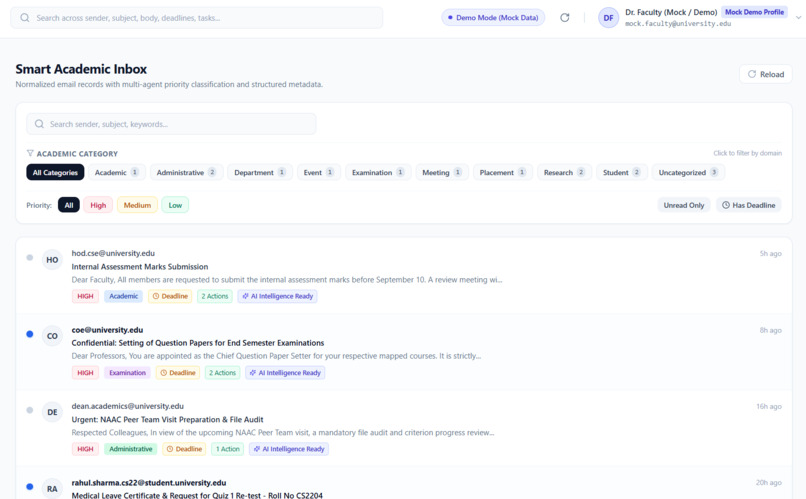Click 2 Actions tag on Internal Assessment email
The width and height of the screenshot is (806, 499).
[215, 296]
